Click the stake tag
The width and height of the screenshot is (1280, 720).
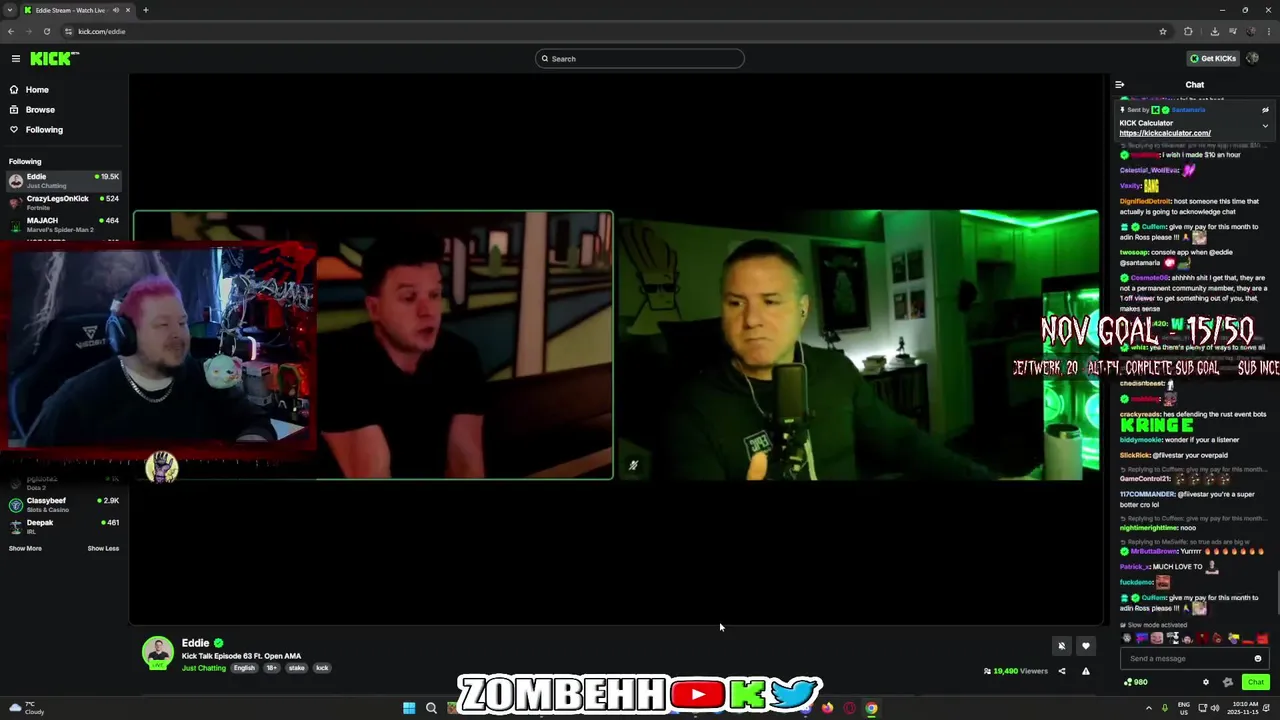coord(297,668)
